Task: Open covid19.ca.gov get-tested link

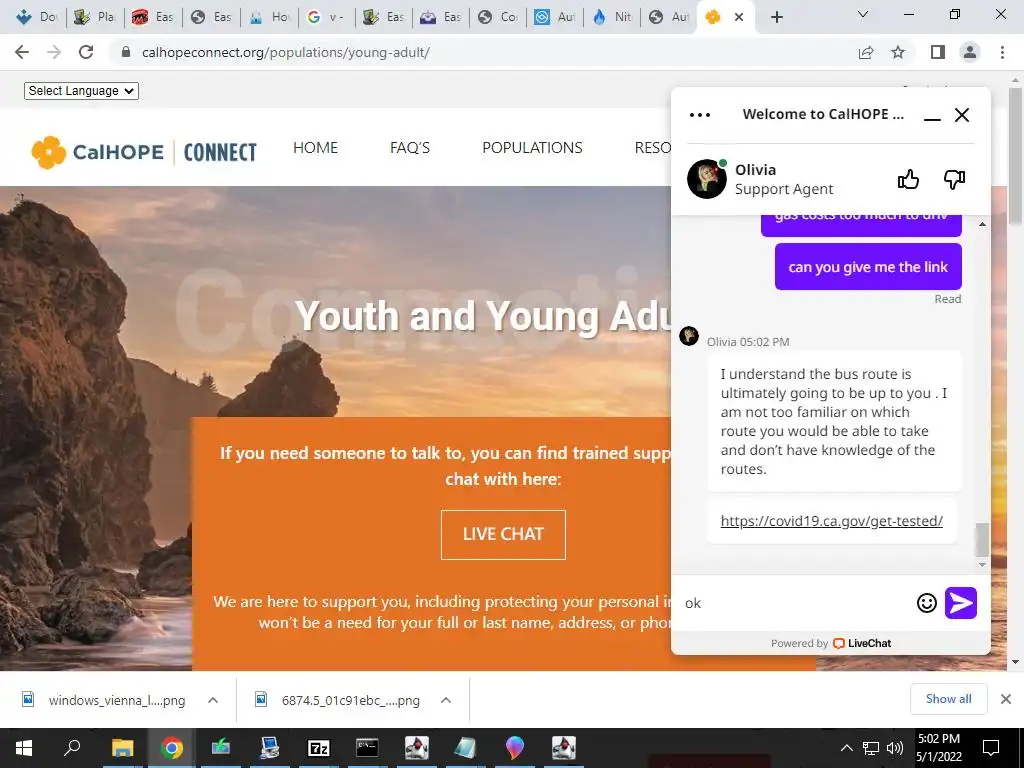Action: coord(831,520)
